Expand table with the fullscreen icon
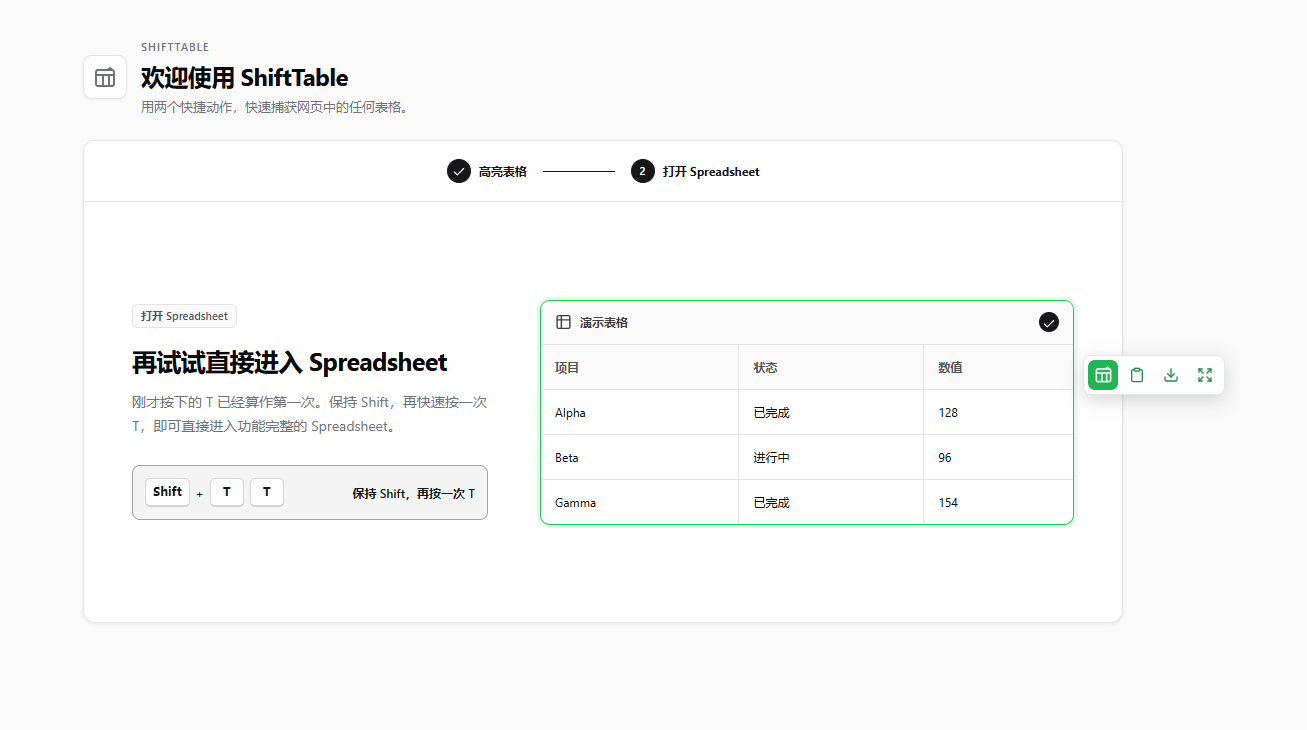Image resolution: width=1307 pixels, height=730 pixels. (x=1205, y=375)
